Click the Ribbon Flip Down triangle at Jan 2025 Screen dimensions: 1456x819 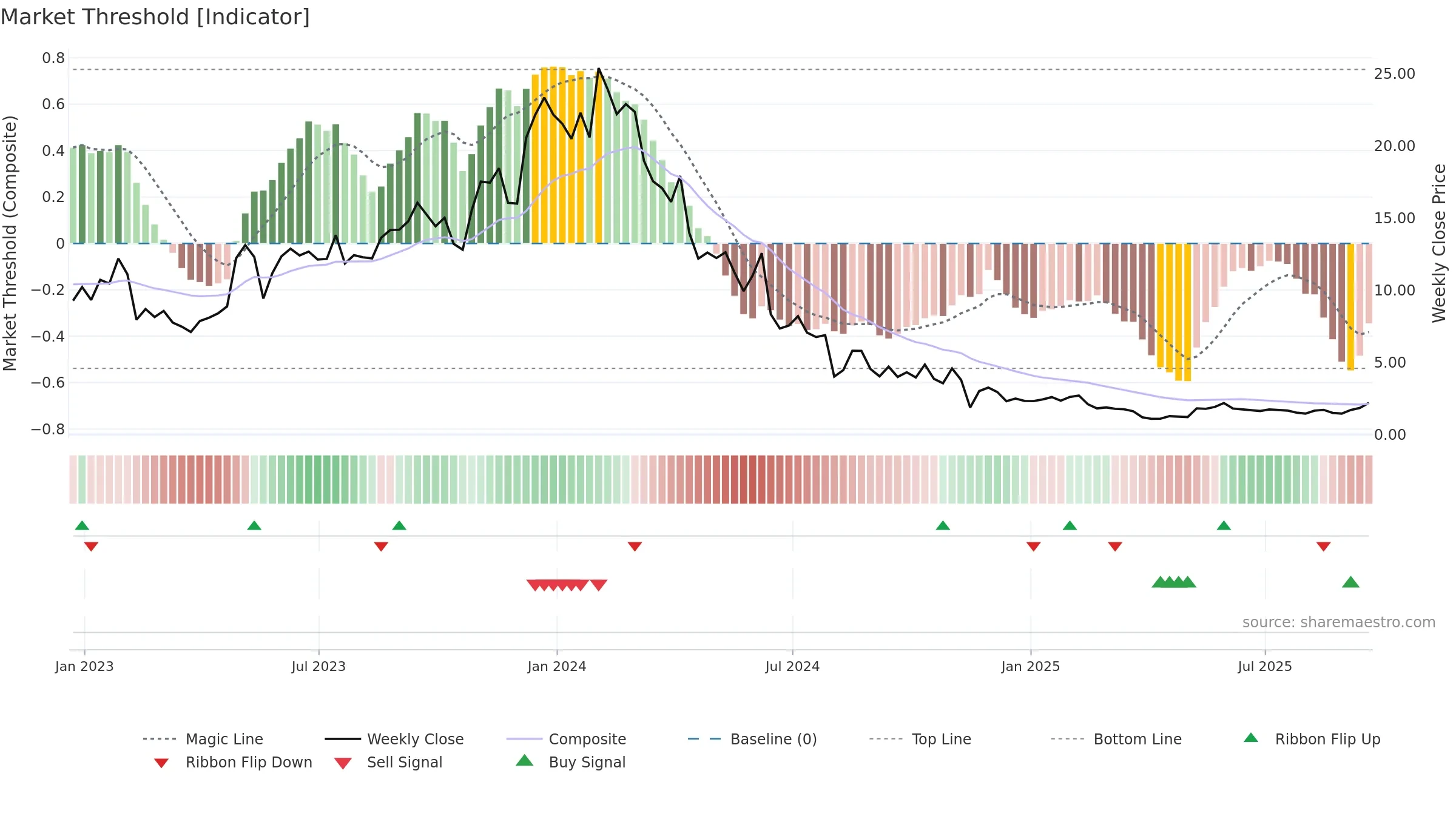click(1034, 547)
